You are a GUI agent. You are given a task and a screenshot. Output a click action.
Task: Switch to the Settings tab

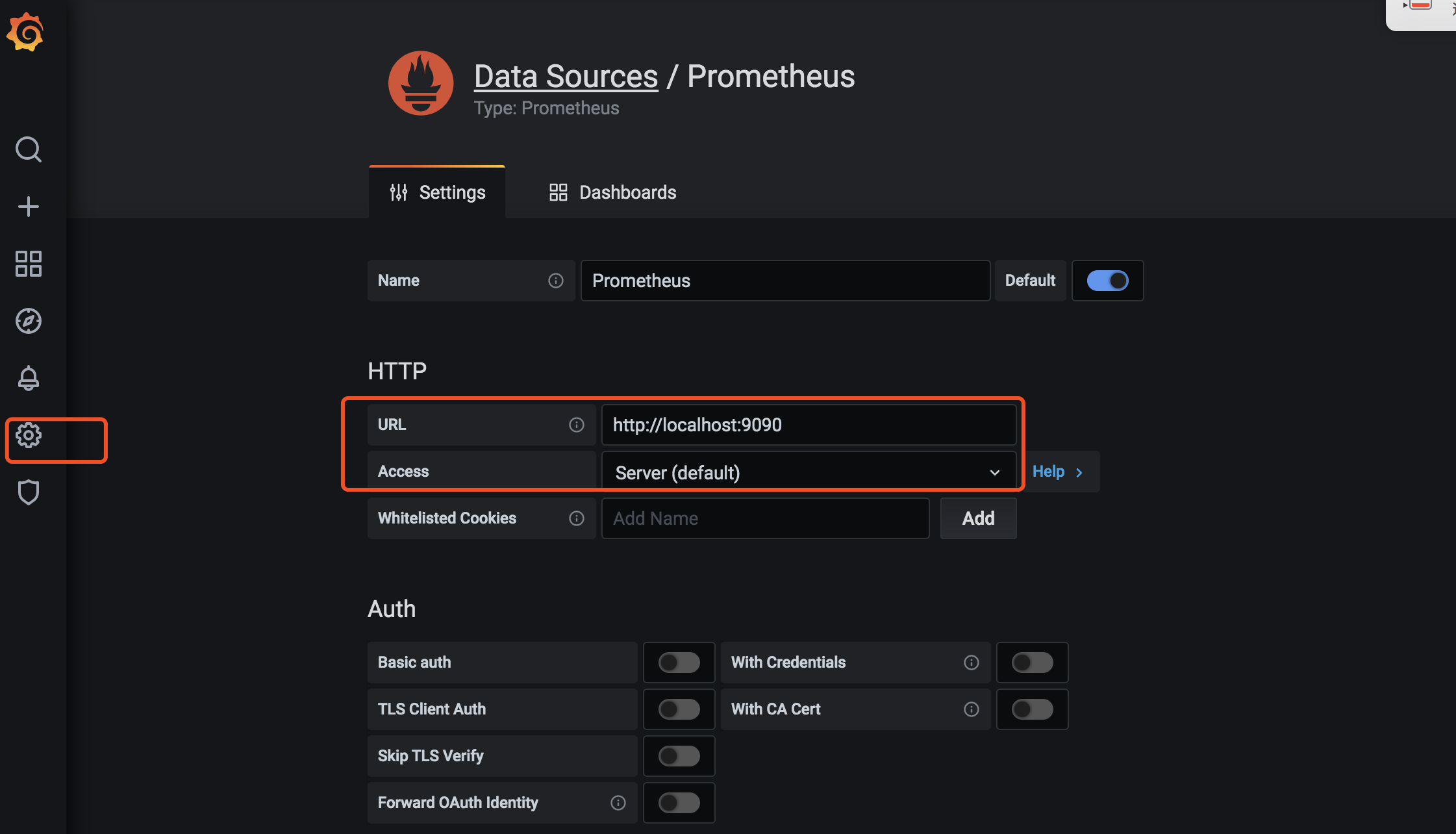click(437, 192)
